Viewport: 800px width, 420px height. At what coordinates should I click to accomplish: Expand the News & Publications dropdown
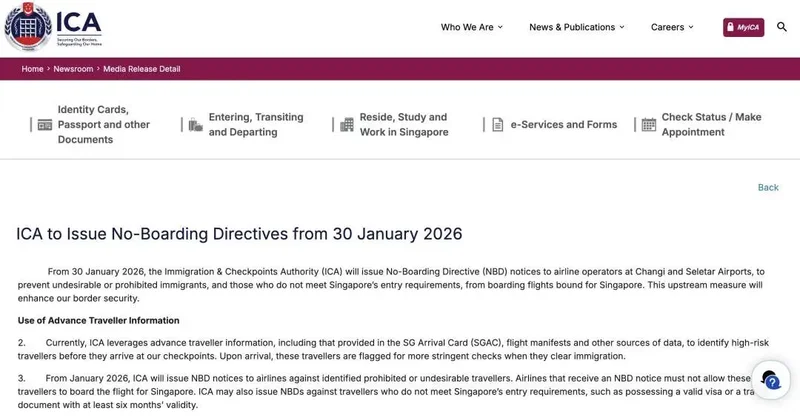pyautogui.click(x=576, y=27)
